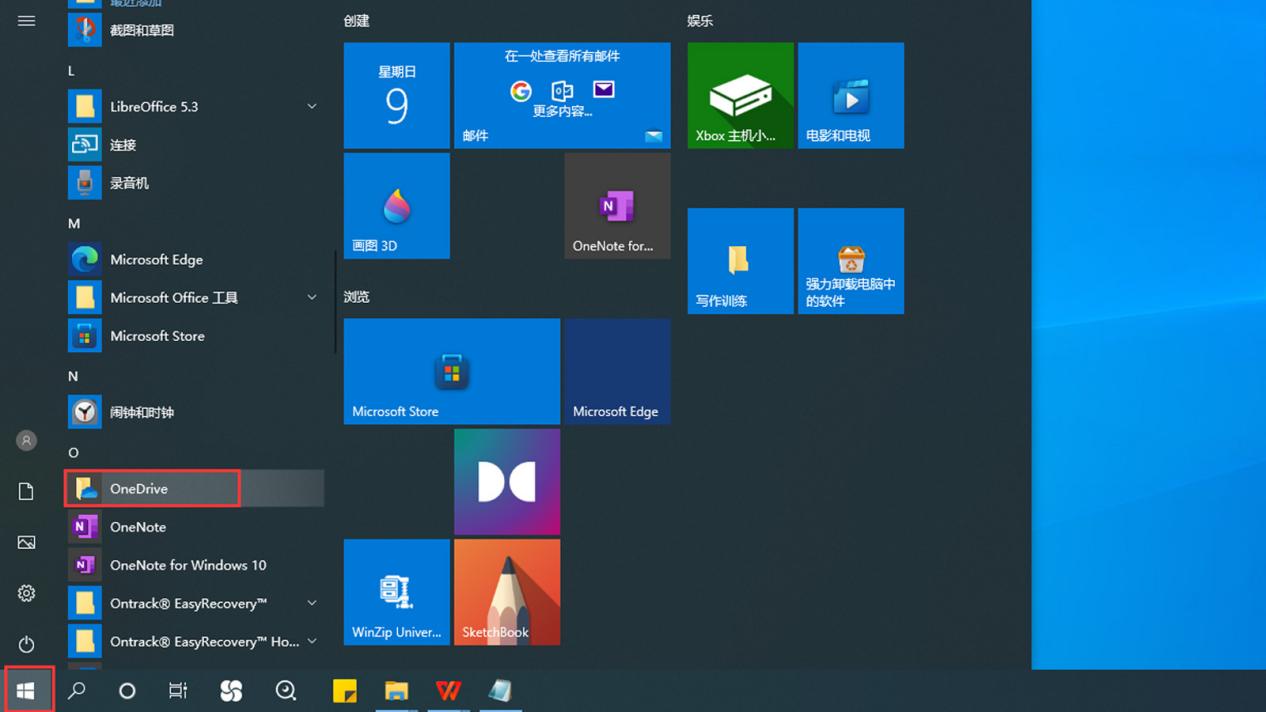The image size is (1266, 712).
Task: Open the 写作训练 folder tile
Action: pyautogui.click(x=740, y=261)
